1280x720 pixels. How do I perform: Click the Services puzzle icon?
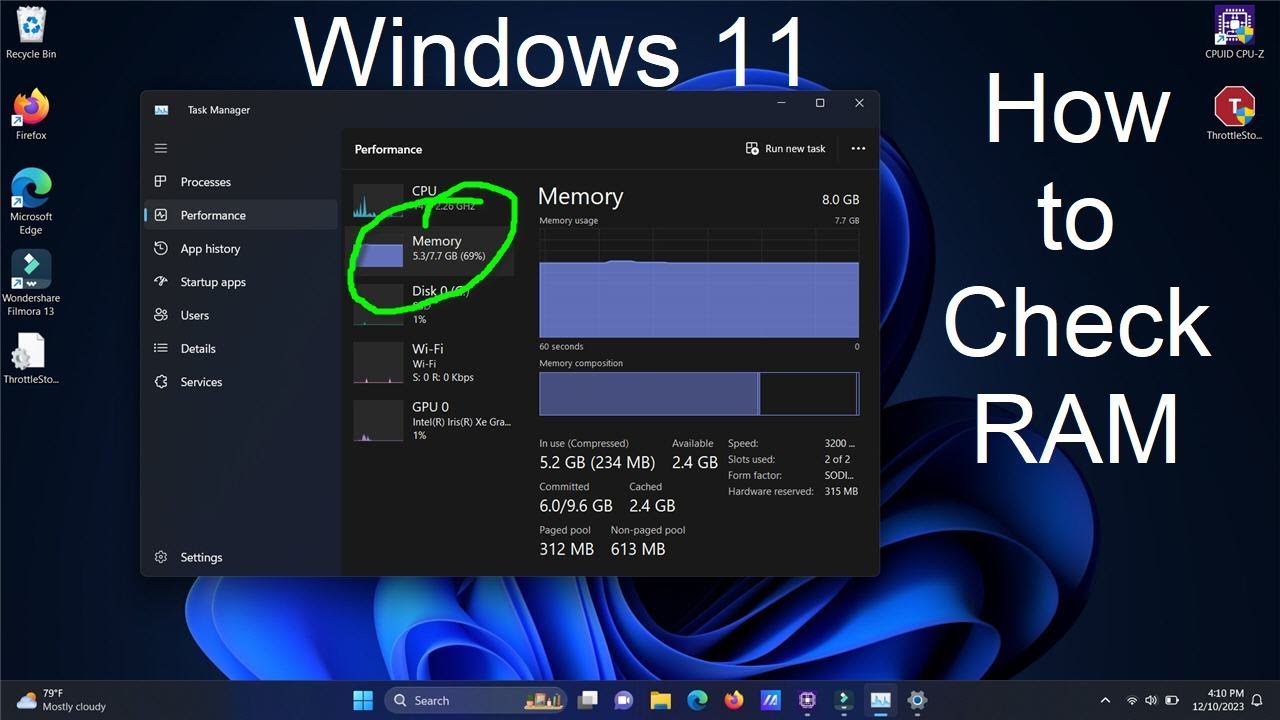161,382
